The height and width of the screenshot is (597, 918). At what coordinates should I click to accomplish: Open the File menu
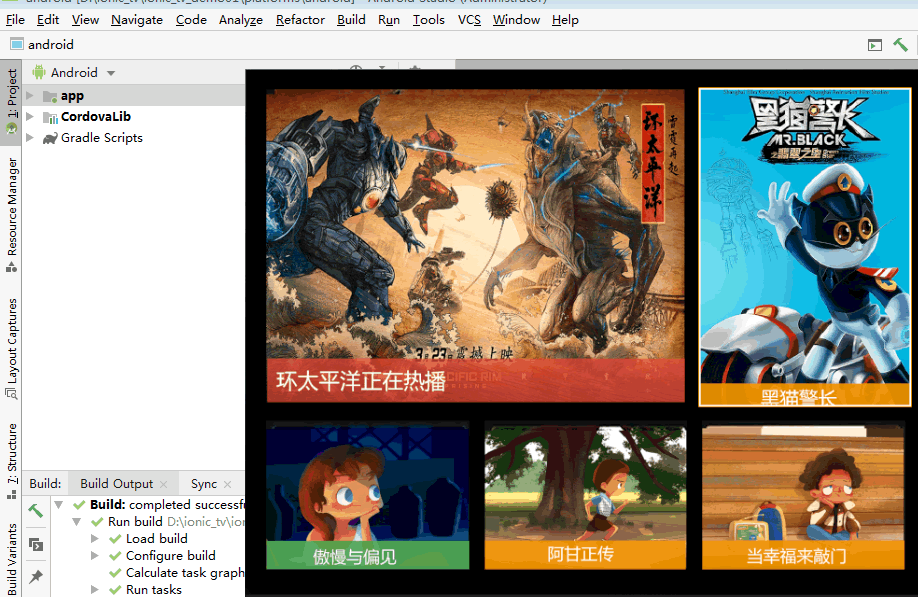[x=15, y=20]
